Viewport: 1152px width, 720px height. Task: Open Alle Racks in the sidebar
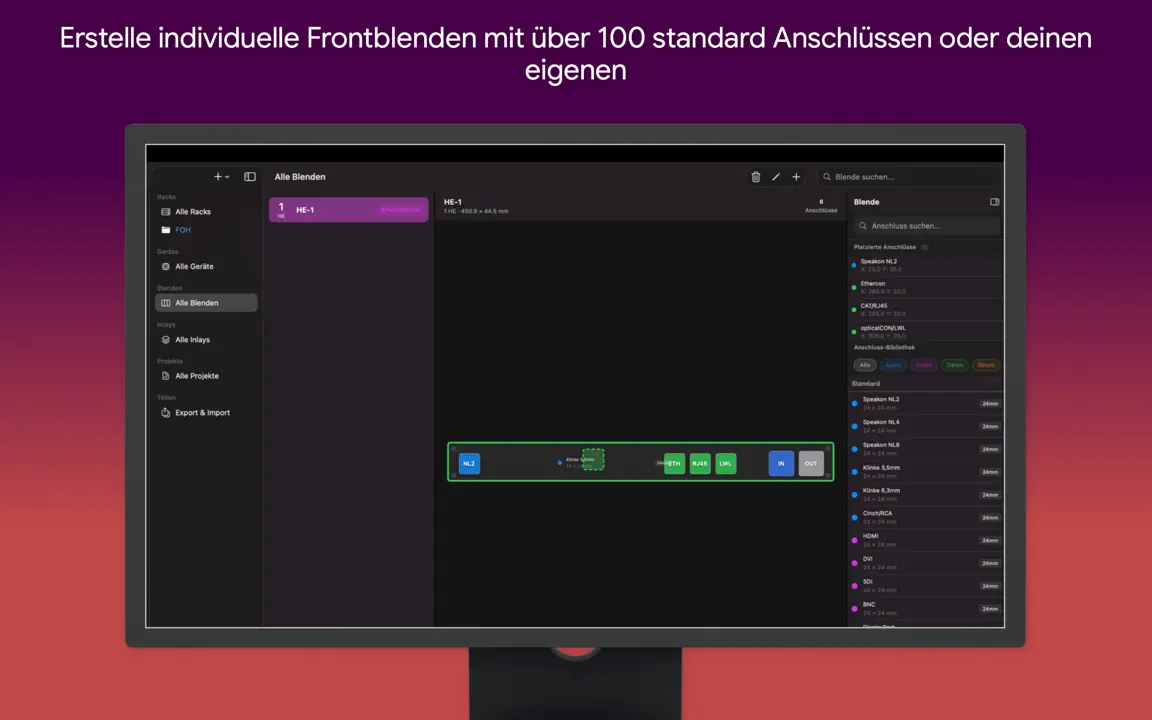[206, 212]
